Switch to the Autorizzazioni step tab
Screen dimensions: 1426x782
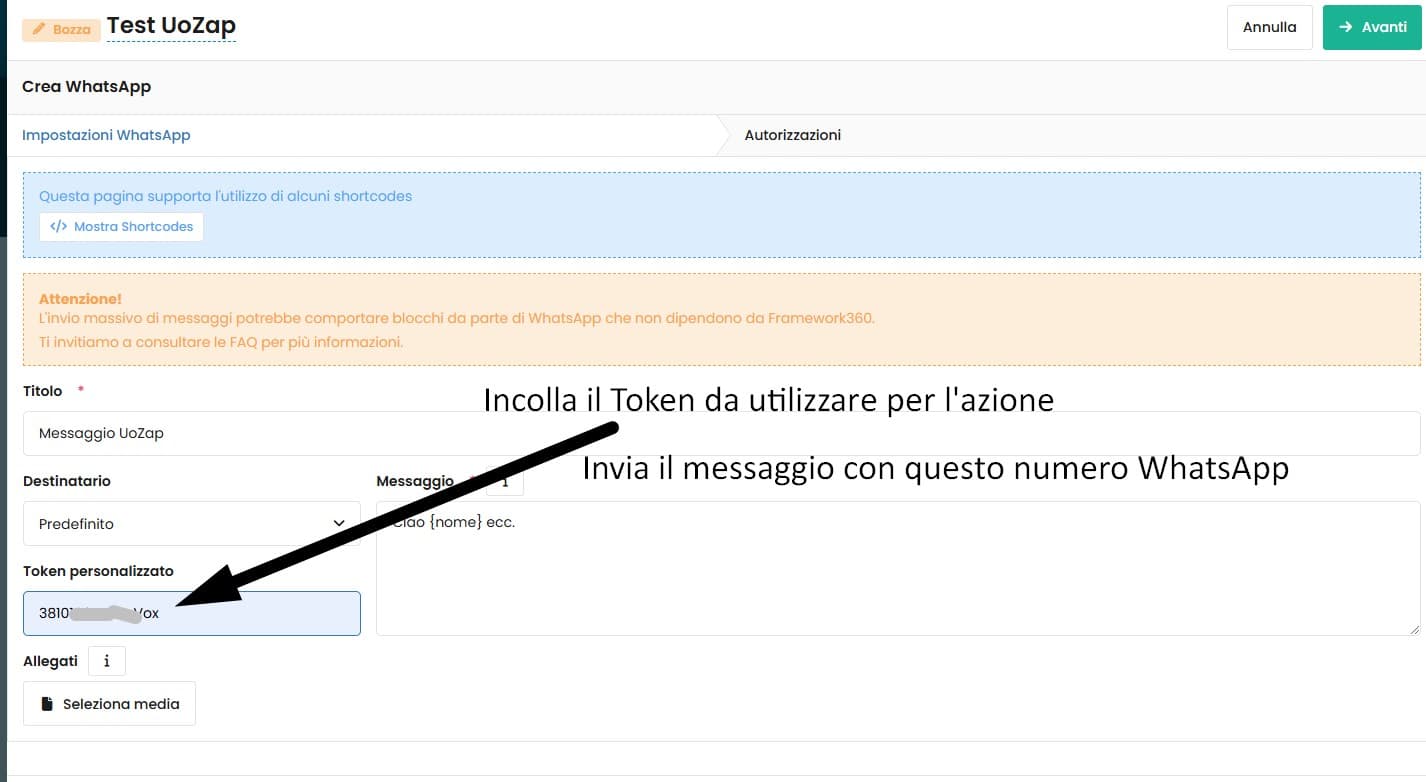click(792, 135)
